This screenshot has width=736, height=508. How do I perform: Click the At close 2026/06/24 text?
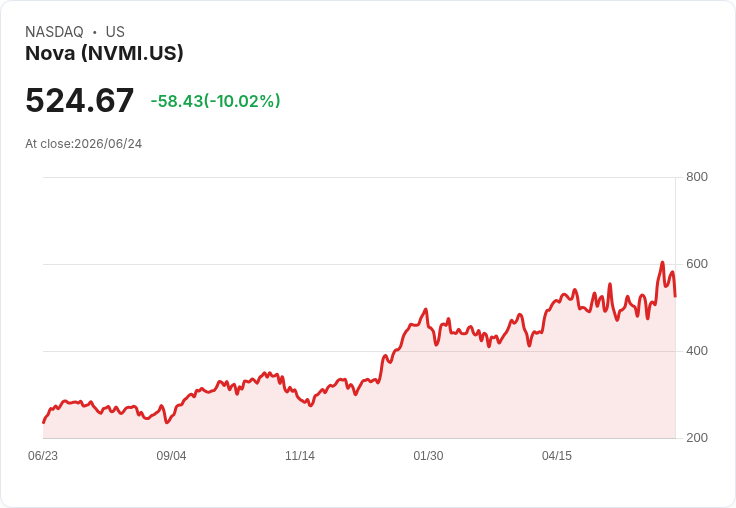(x=84, y=144)
